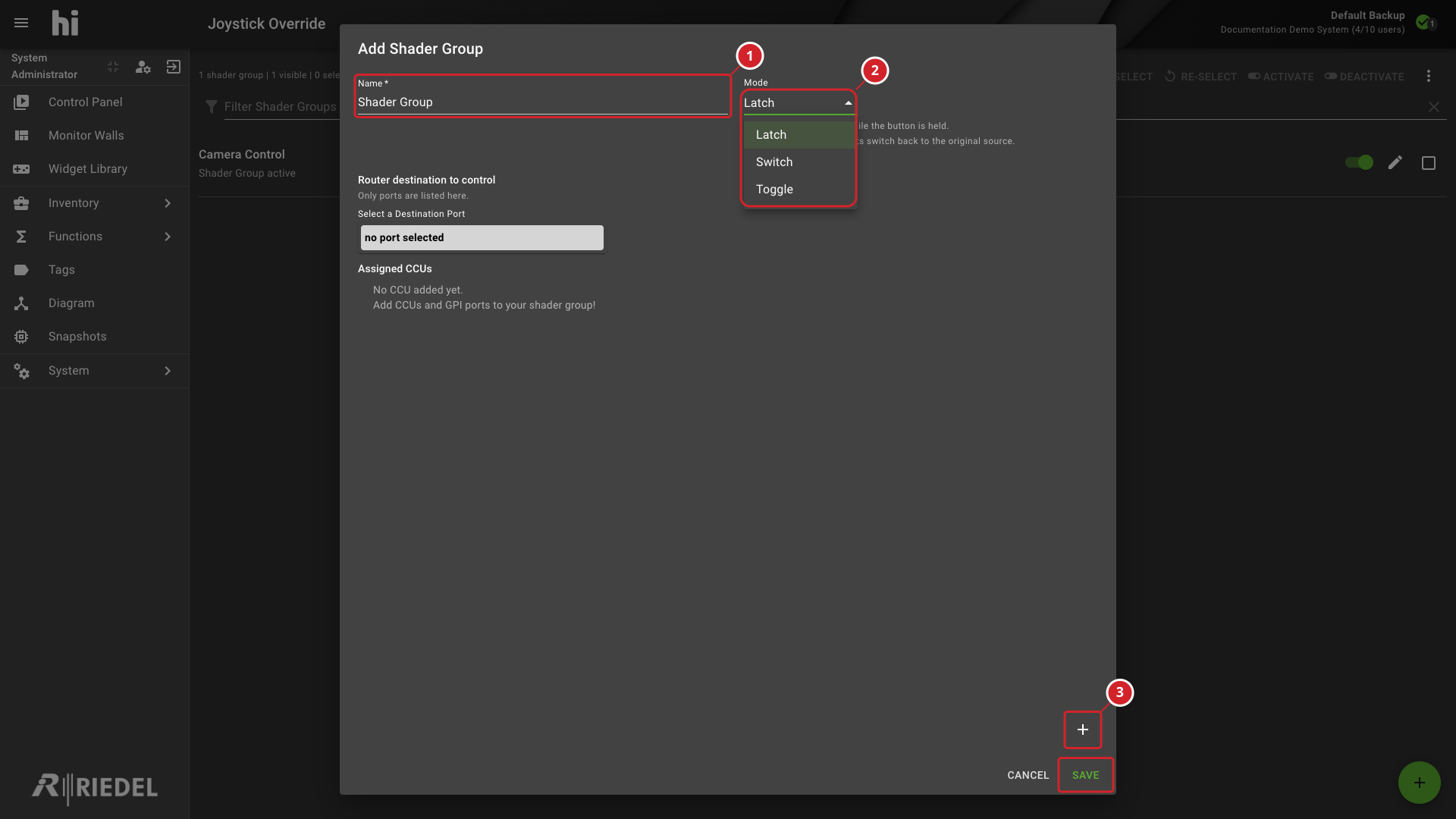Select Latch mode option
This screenshot has width=1456, height=819.
pos(799,134)
